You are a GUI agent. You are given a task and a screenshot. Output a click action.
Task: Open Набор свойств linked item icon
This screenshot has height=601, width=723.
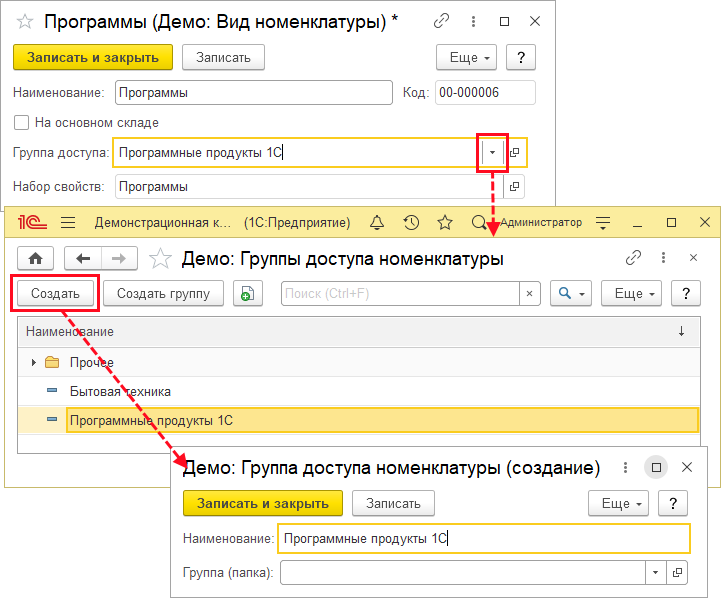pos(514,186)
